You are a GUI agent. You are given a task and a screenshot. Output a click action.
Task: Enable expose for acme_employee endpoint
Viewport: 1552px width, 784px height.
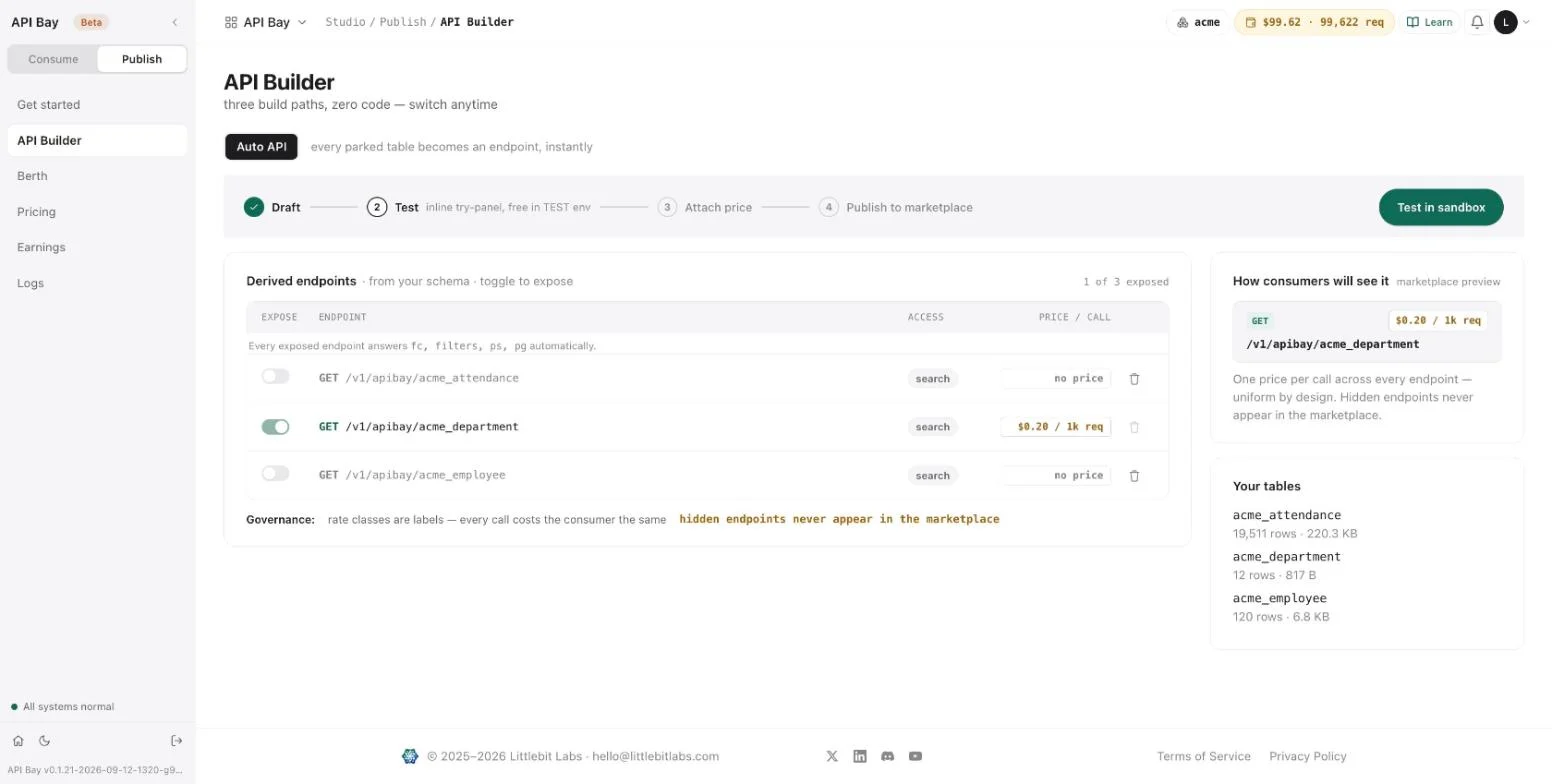coord(275,474)
